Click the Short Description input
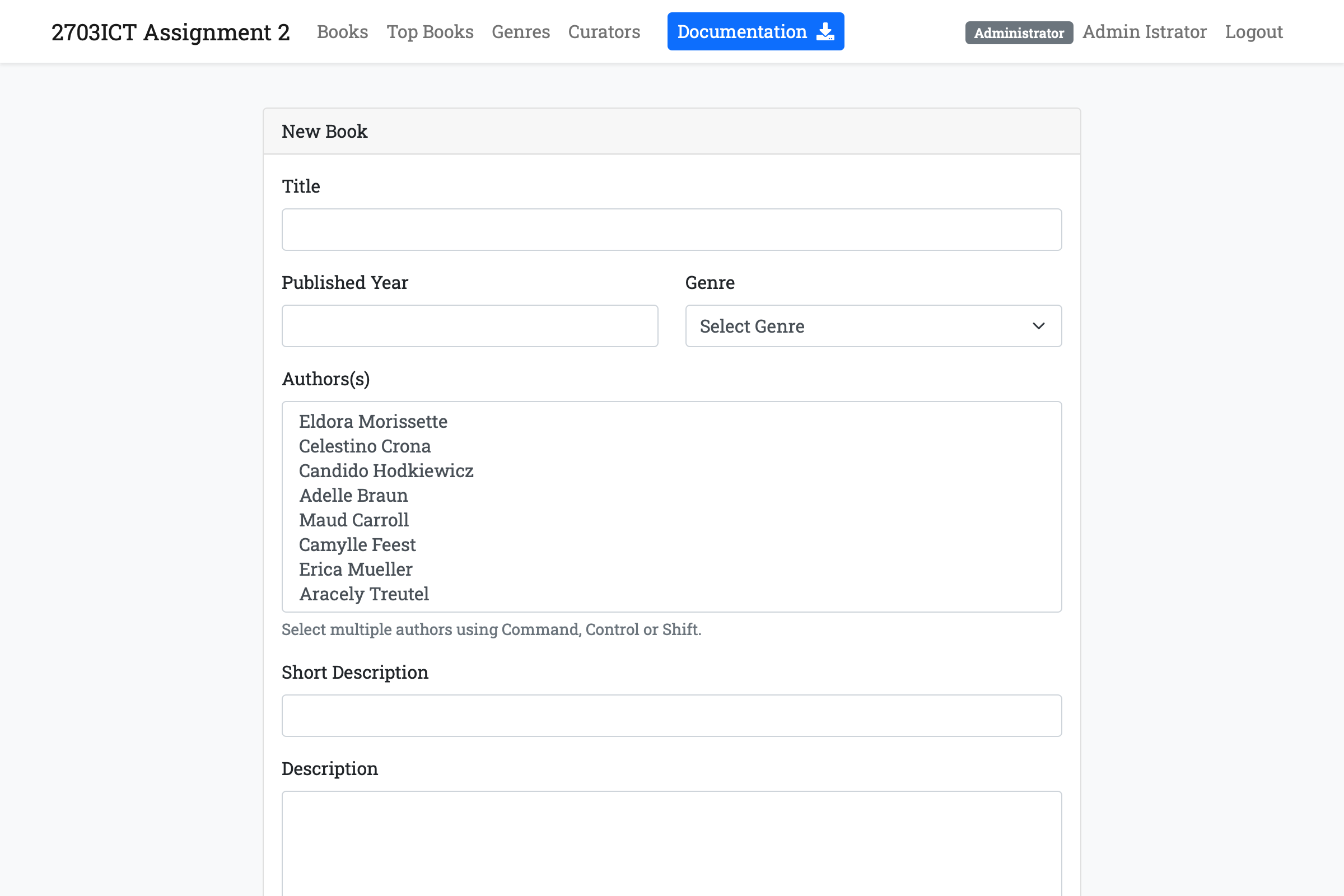The image size is (1344, 896). tap(671, 716)
